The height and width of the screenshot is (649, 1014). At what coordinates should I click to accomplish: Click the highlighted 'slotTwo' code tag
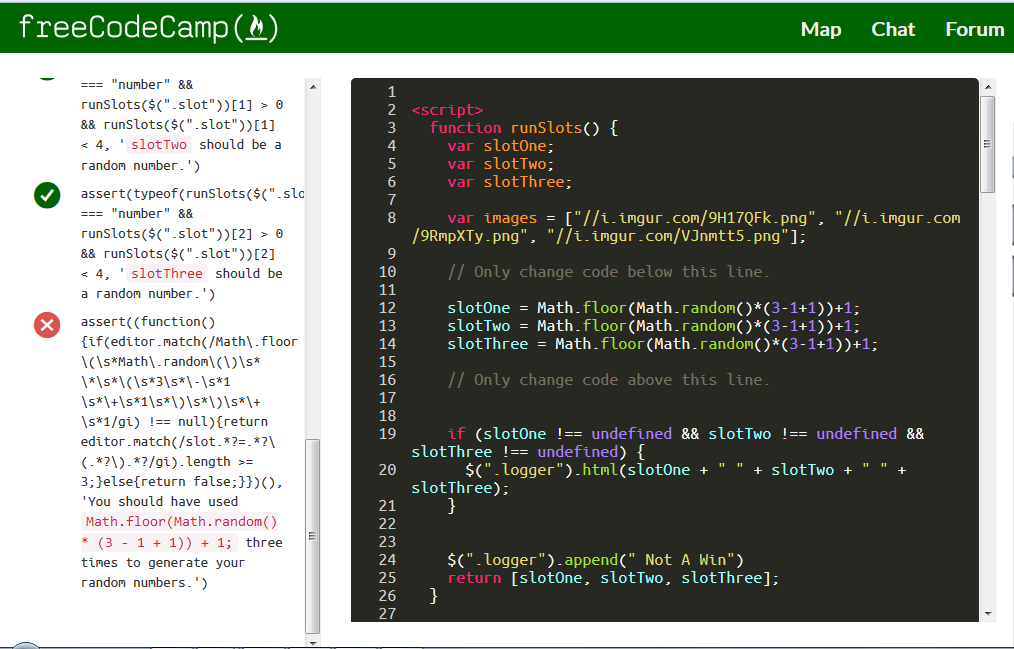[159, 145]
